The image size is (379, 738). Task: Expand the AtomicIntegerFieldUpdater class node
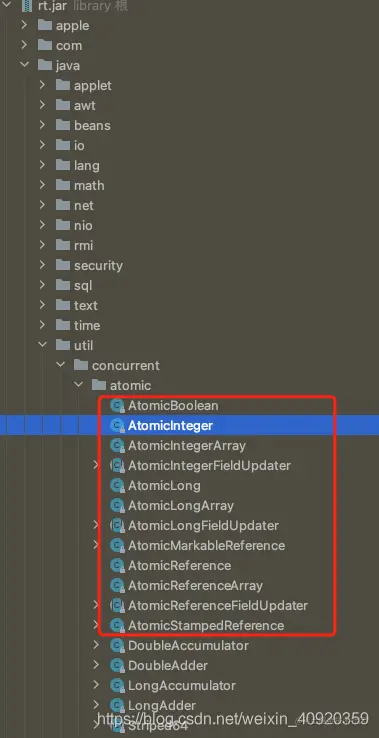(96, 465)
